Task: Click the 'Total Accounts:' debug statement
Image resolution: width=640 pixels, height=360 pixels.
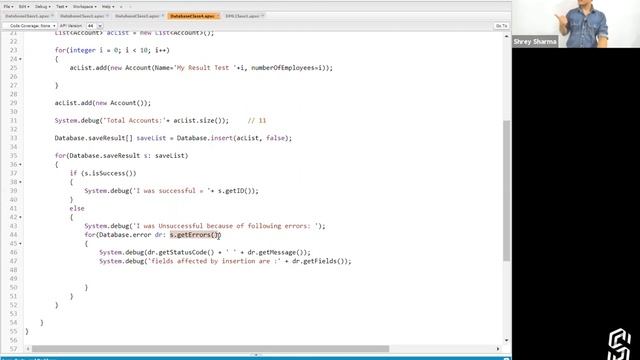Action: (x=142, y=121)
